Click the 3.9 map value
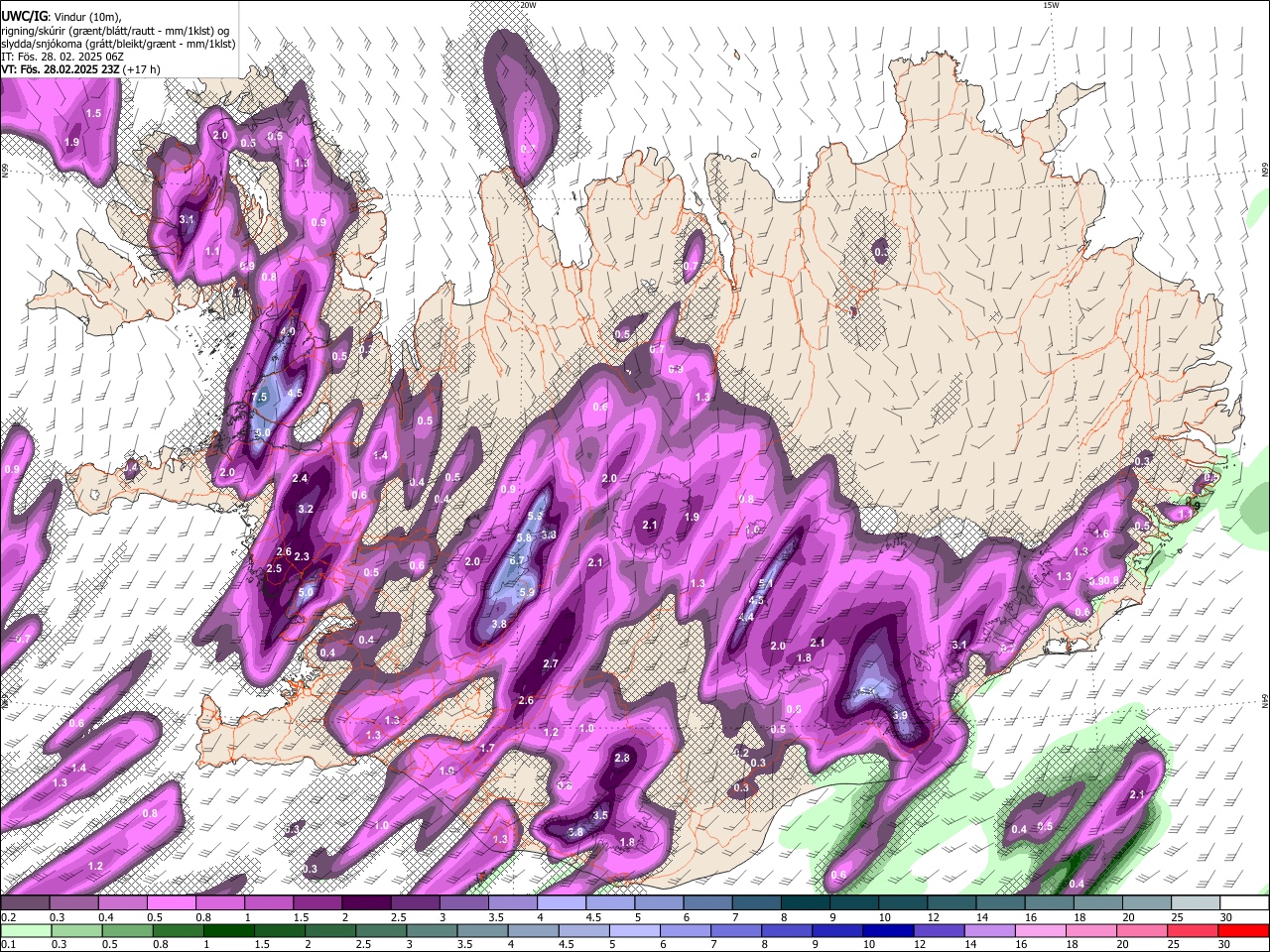 (900, 715)
